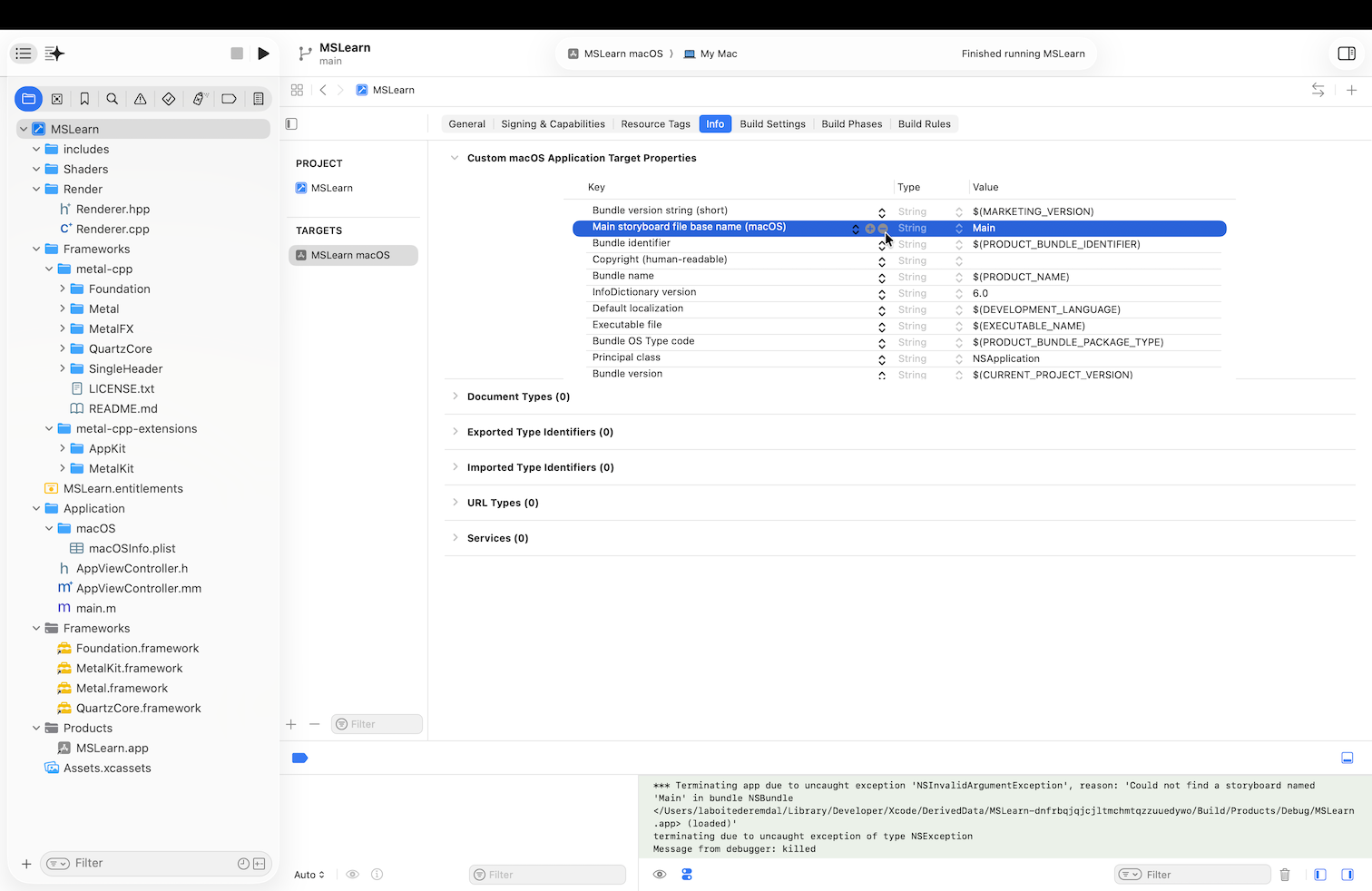Collapse the Custom macOS Application Target Properties section
The height and width of the screenshot is (891, 1372).
[455, 158]
